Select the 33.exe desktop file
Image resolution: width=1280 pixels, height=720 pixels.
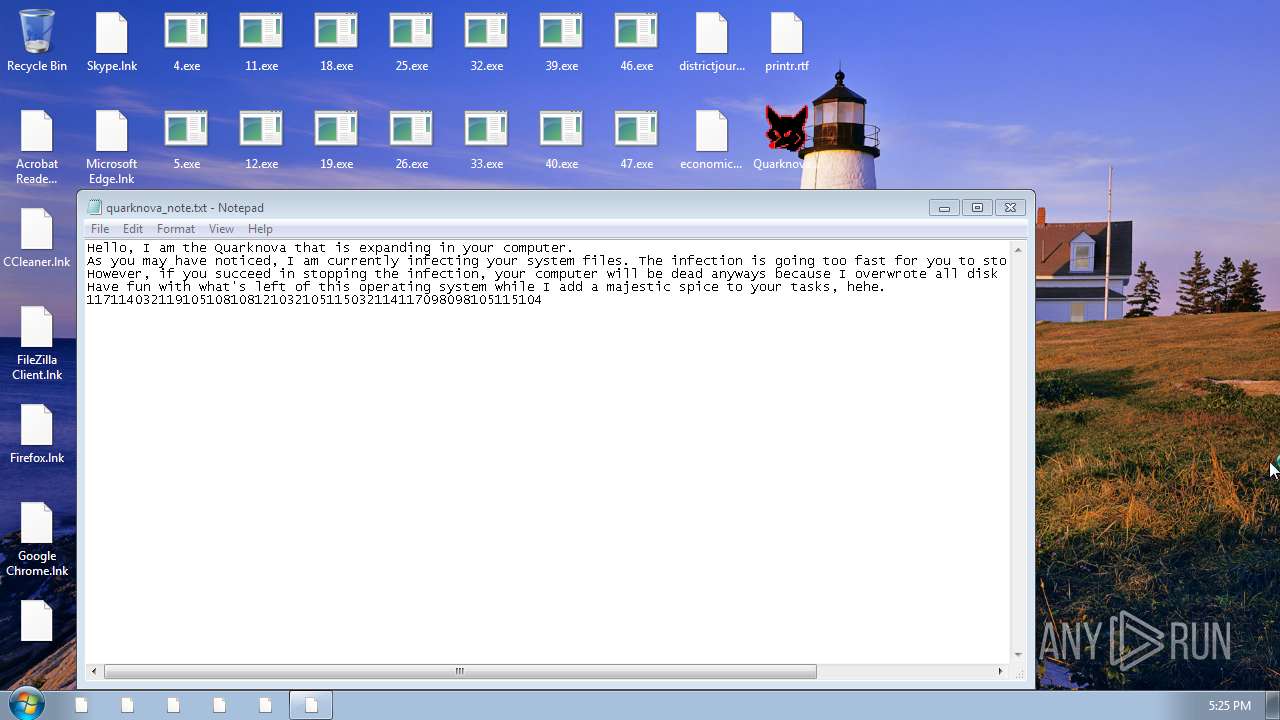pos(486,140)
